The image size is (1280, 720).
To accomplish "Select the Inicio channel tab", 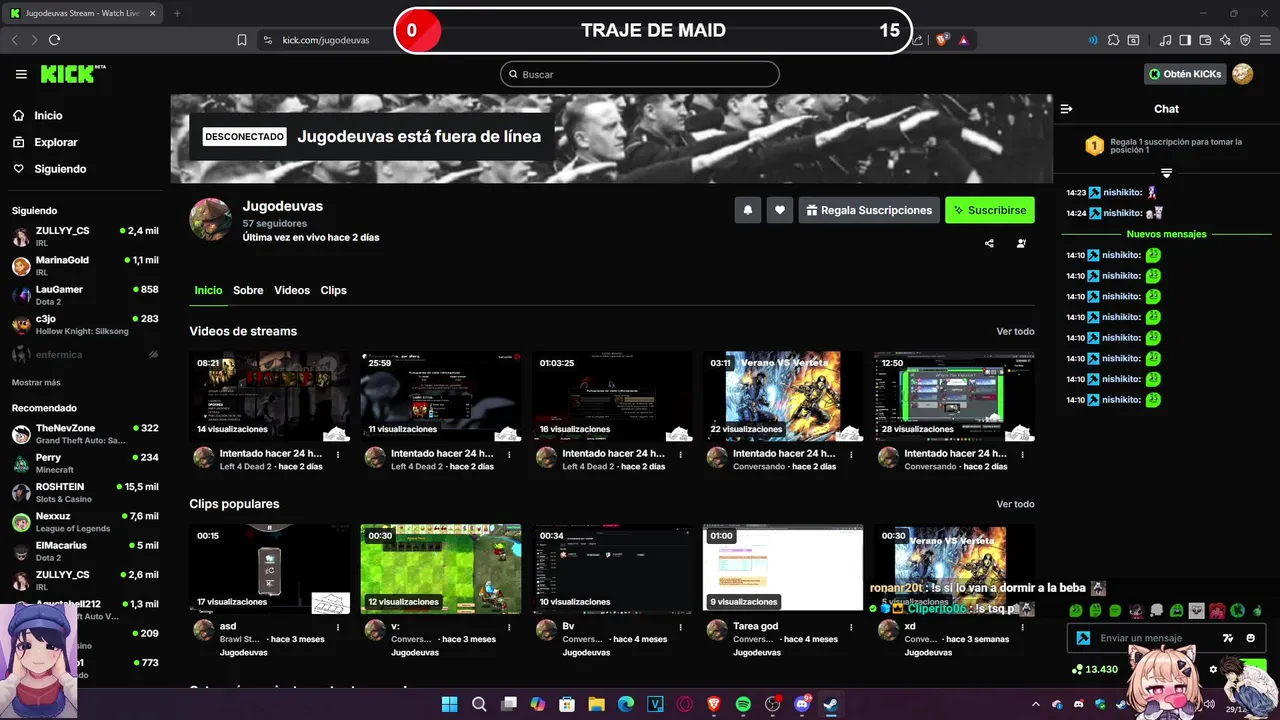I will point(208,290).
